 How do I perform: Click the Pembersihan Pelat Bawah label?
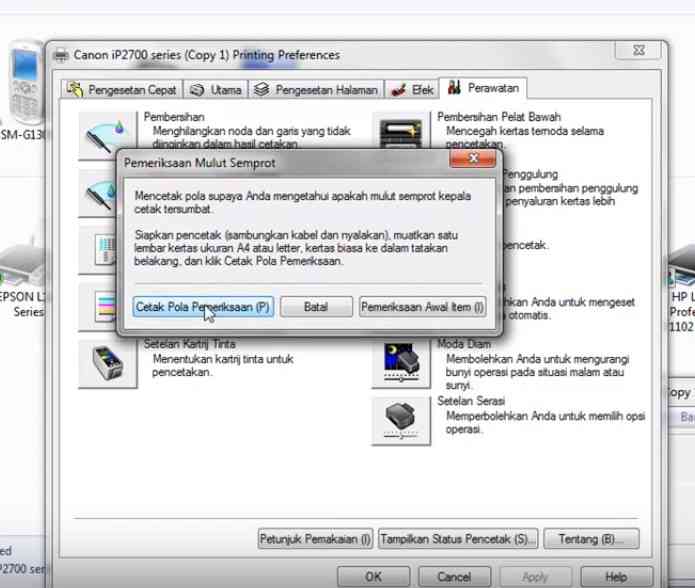pos(499,117)
